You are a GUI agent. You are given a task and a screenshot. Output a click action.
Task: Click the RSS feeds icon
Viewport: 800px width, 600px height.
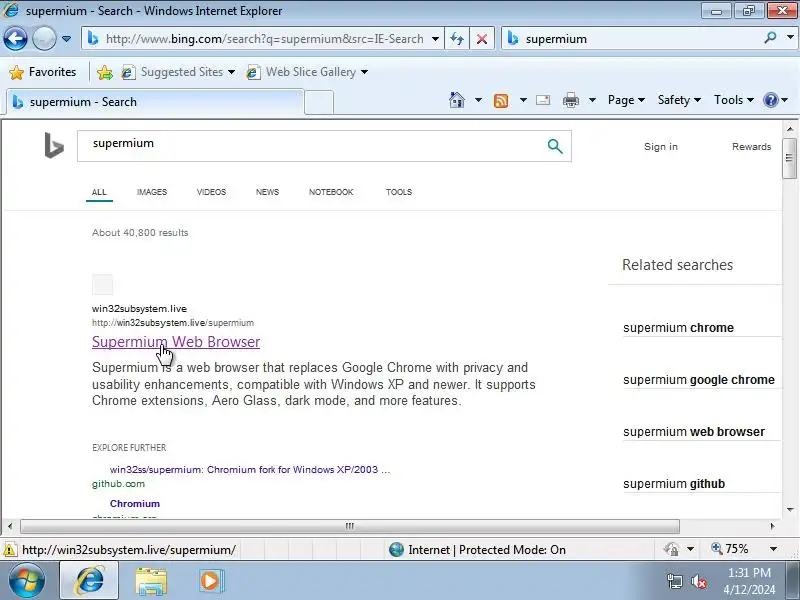click(x=501, y=101)
